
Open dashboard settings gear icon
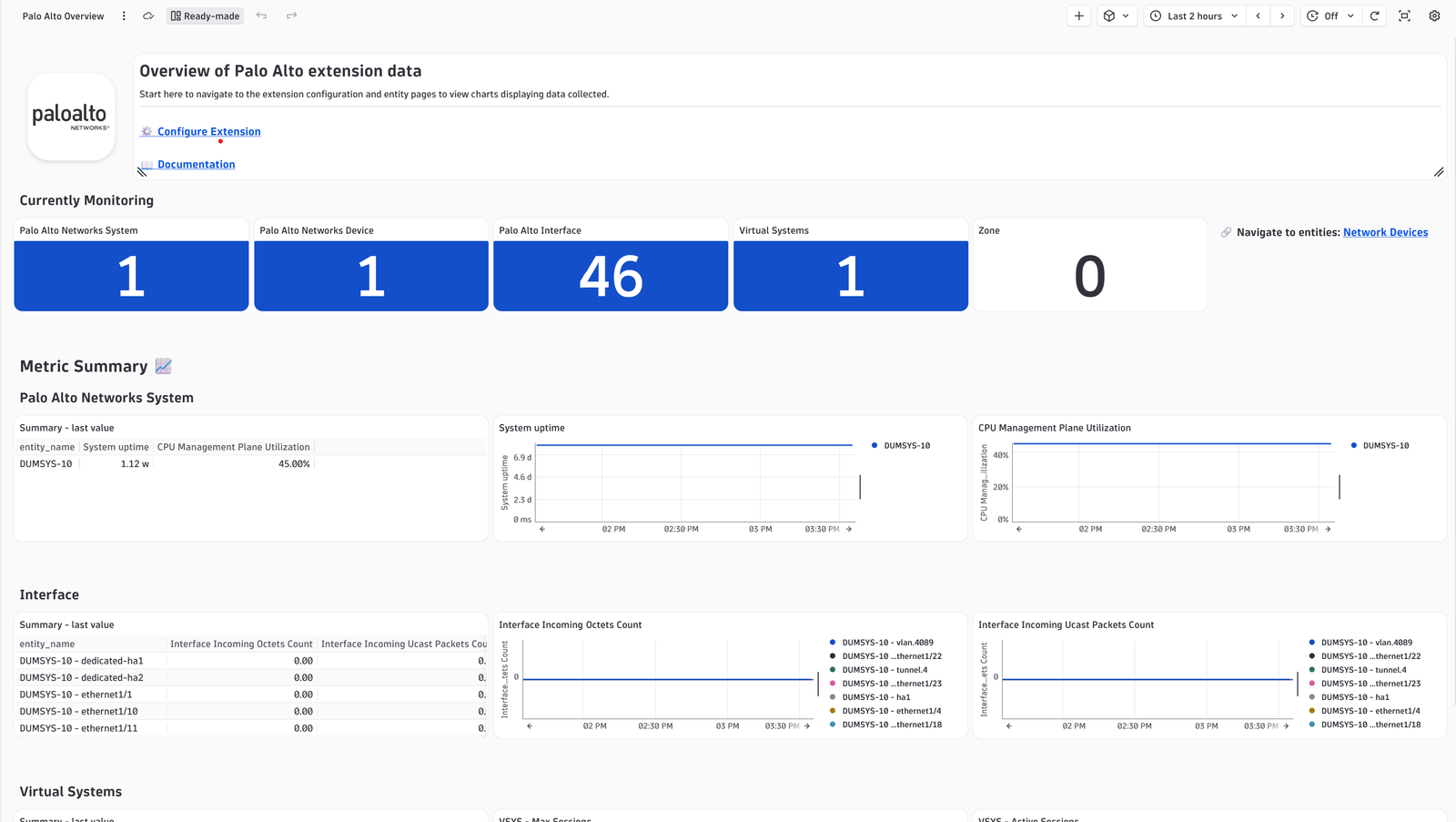point(1434,15)
